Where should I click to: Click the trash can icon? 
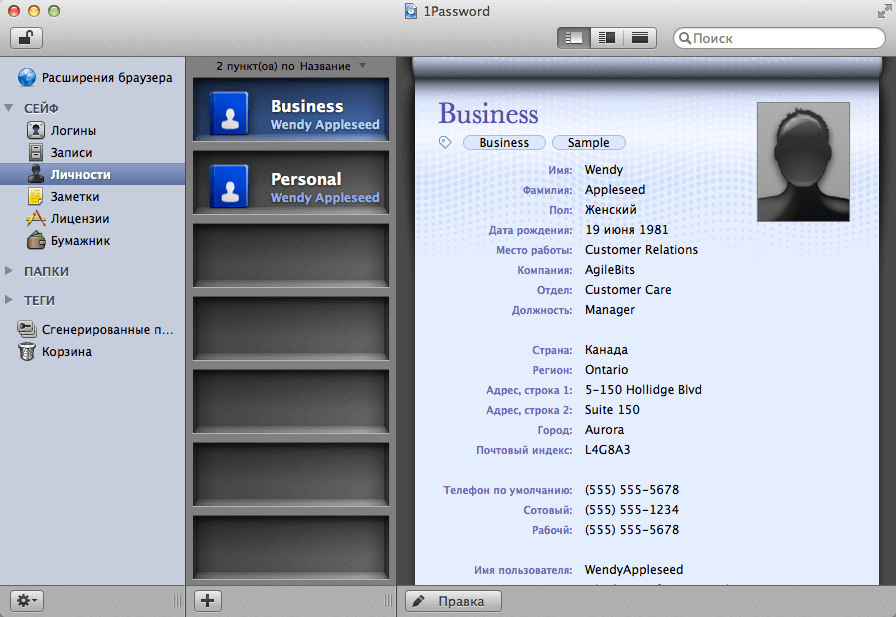click(26, 351)
